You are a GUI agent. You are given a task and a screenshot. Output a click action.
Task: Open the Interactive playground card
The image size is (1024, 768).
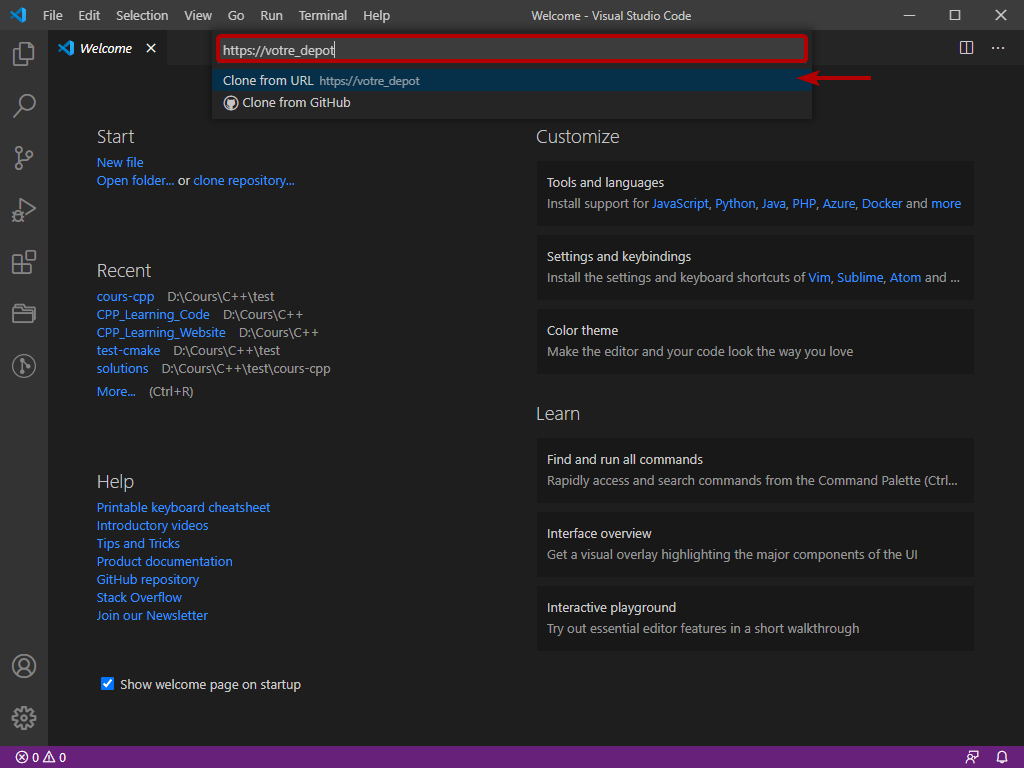(755, 618)
